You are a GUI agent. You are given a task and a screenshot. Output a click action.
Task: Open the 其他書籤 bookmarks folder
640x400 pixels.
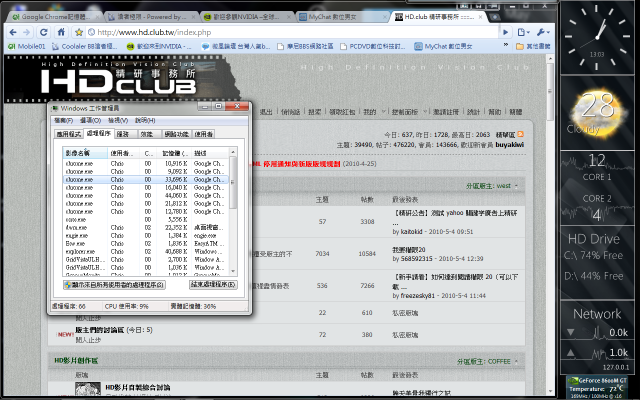(x=533, y=47)
